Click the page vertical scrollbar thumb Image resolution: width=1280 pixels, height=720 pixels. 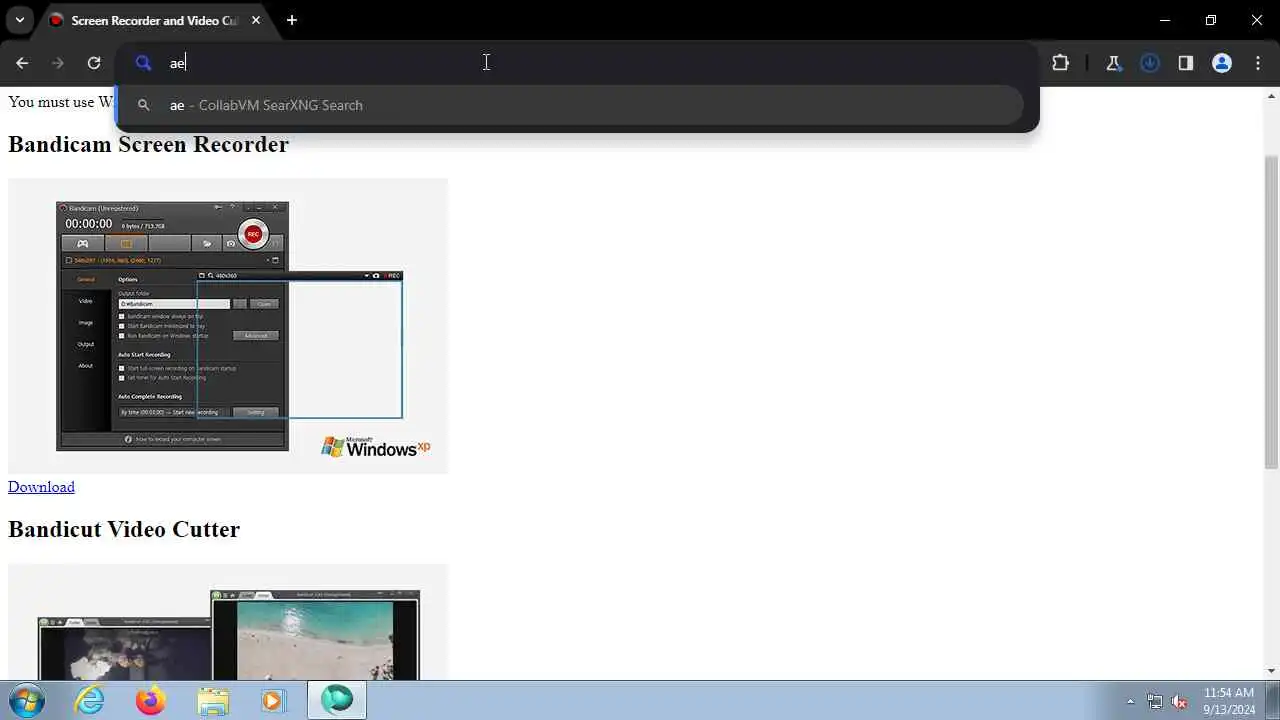(1271, 311)
